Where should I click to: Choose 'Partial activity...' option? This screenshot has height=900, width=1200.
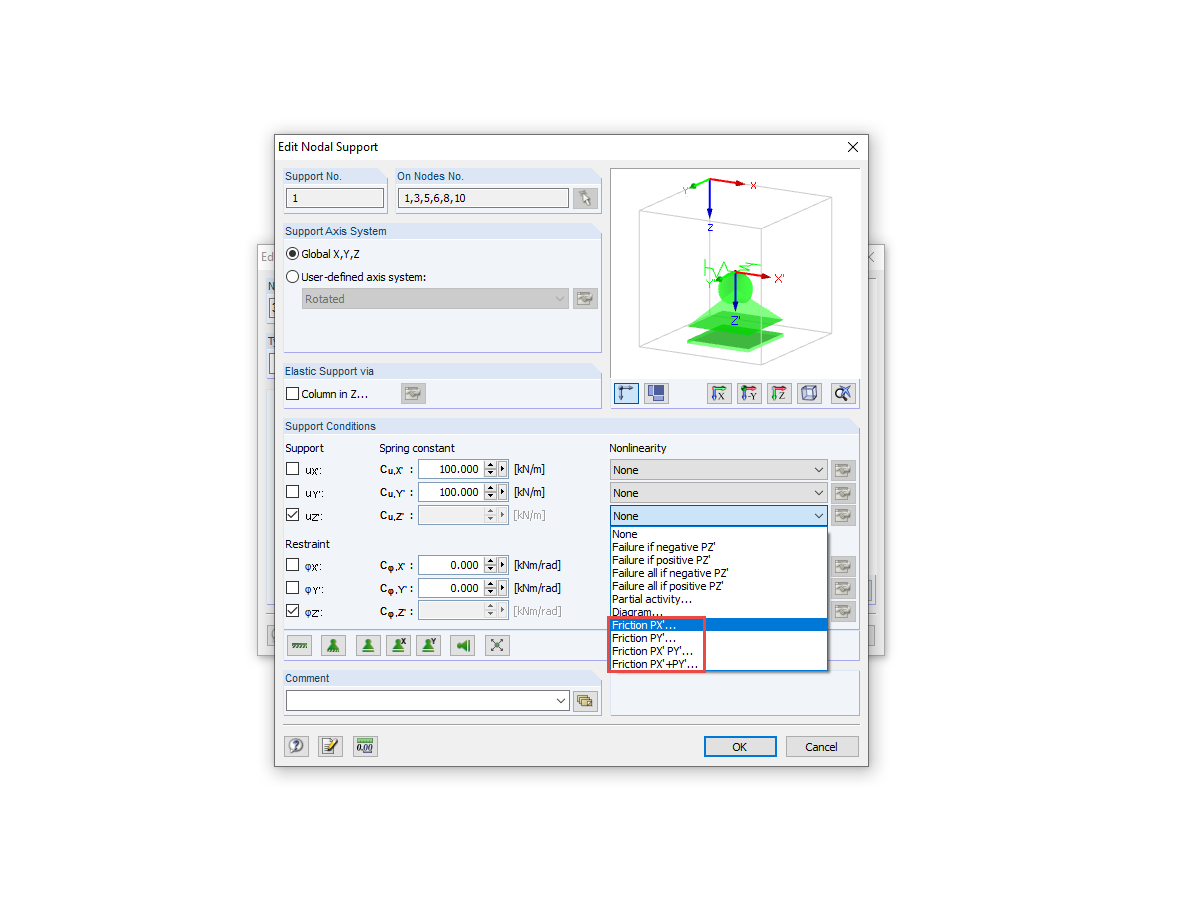click(719, 599)
